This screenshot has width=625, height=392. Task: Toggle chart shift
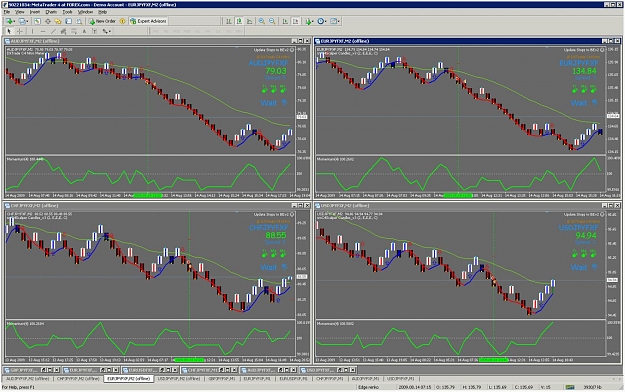[x=295, y=21]
